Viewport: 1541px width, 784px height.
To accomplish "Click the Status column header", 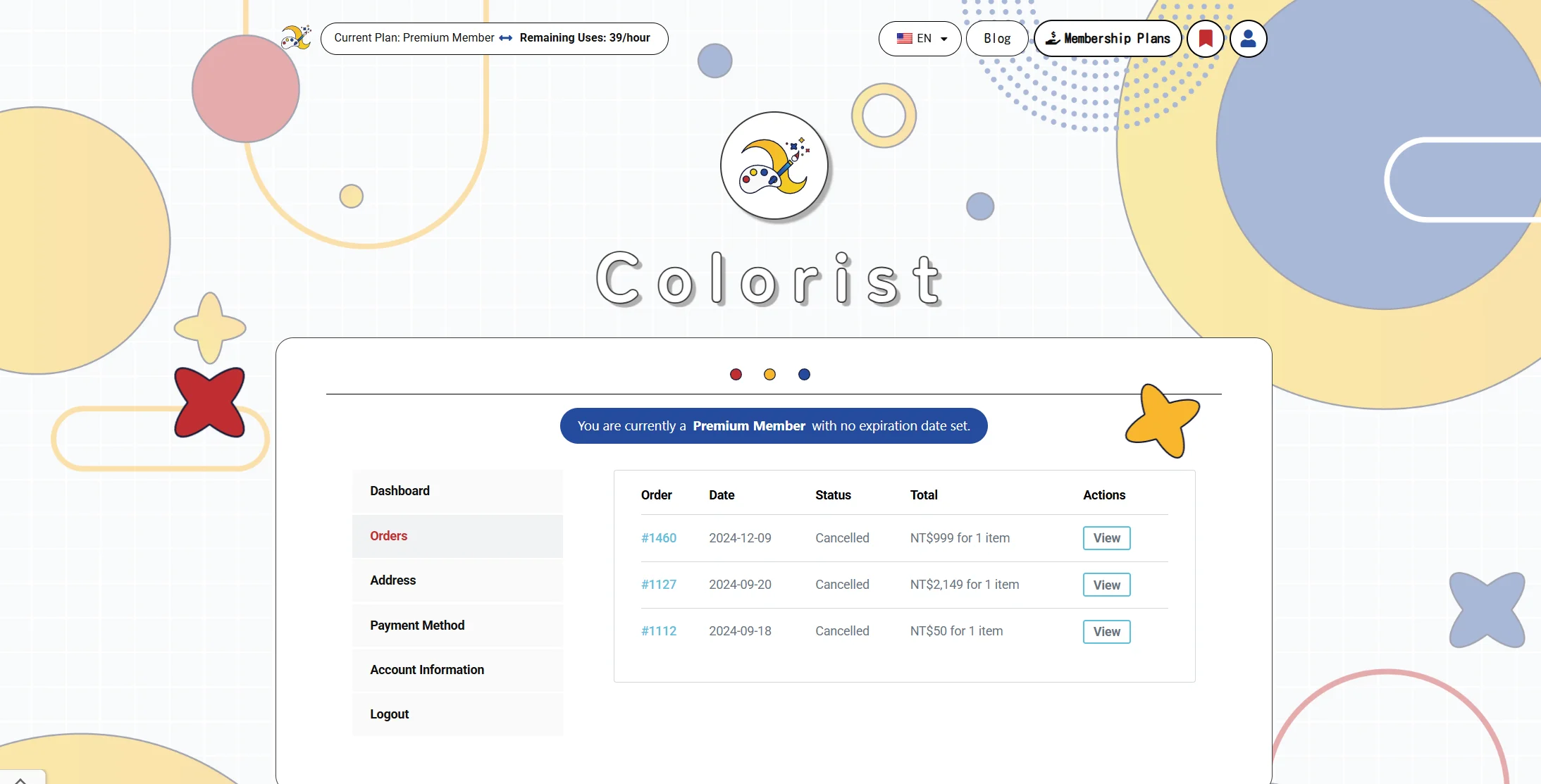I will pyautogui.click(x=833, y=495).
